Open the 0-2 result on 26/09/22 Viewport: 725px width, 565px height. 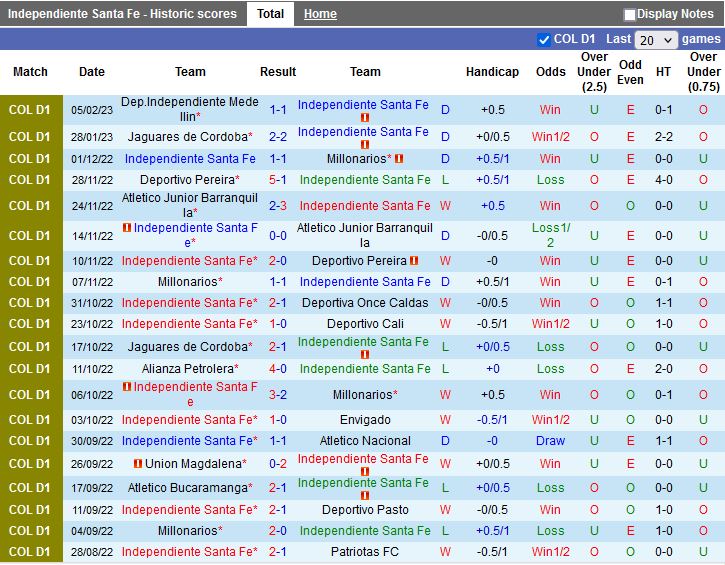278,463
